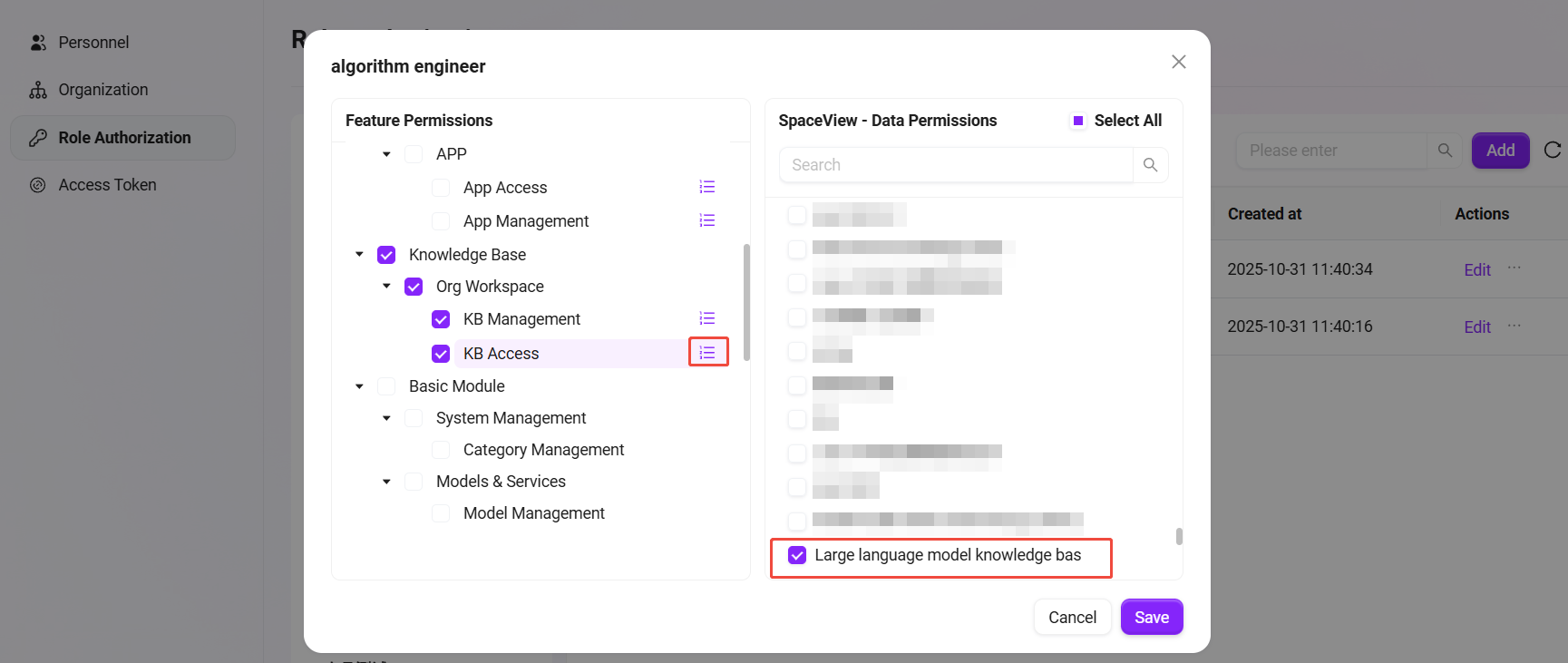Collapse the Org Workspace node
This screenshot has width=1568, height=663.
386,287
